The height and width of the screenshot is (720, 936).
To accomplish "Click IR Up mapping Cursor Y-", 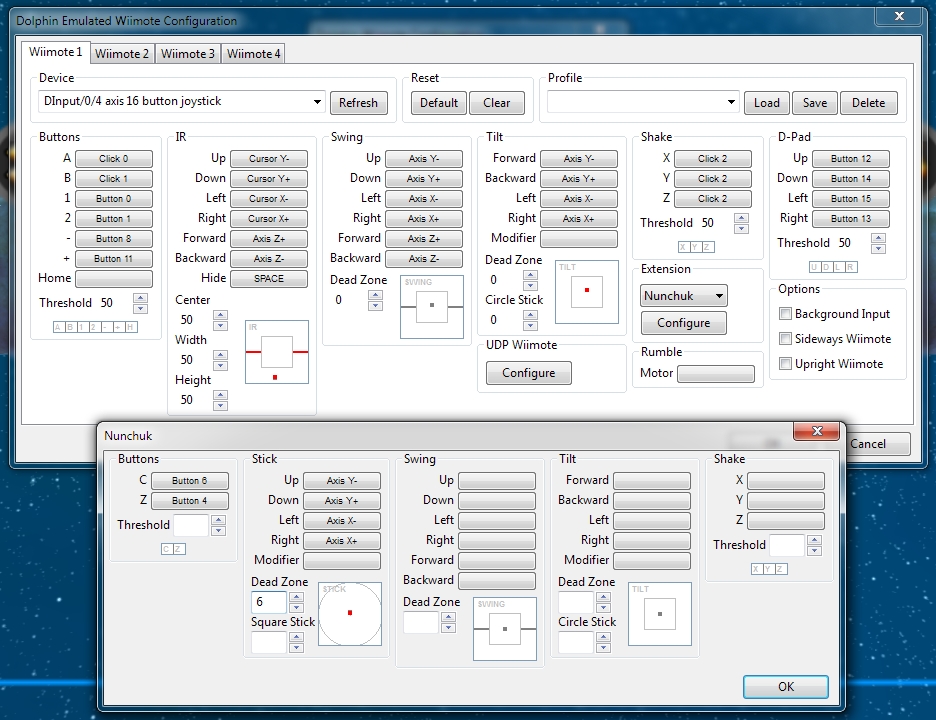I will (x=269, y=159).
